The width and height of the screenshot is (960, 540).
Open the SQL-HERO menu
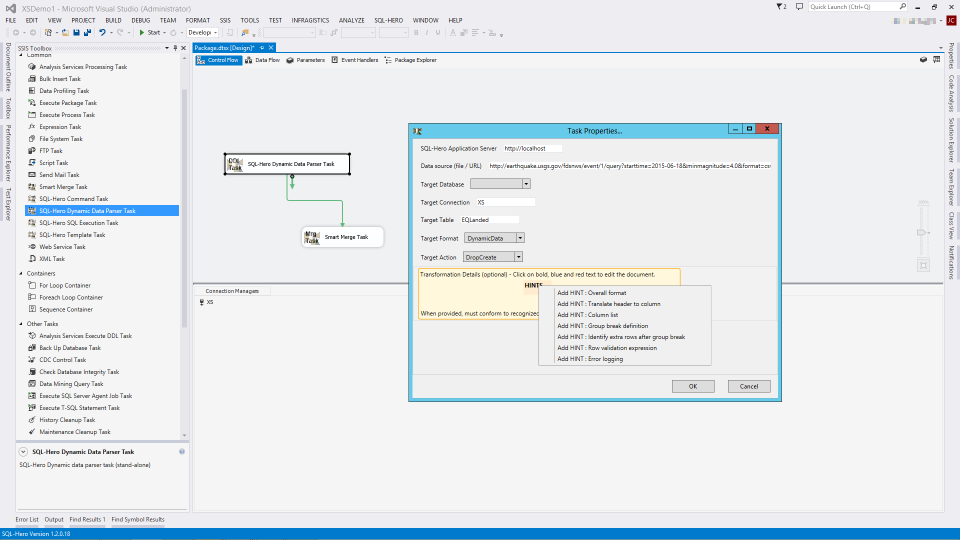click(388, 20)
